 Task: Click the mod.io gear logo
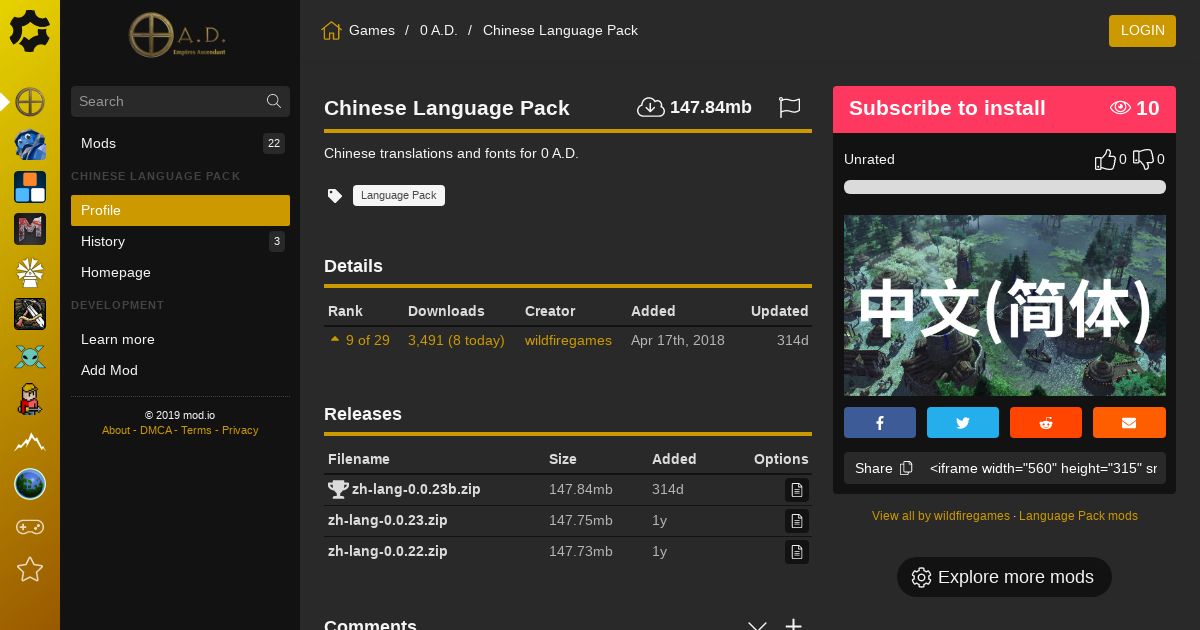(30, 31)
